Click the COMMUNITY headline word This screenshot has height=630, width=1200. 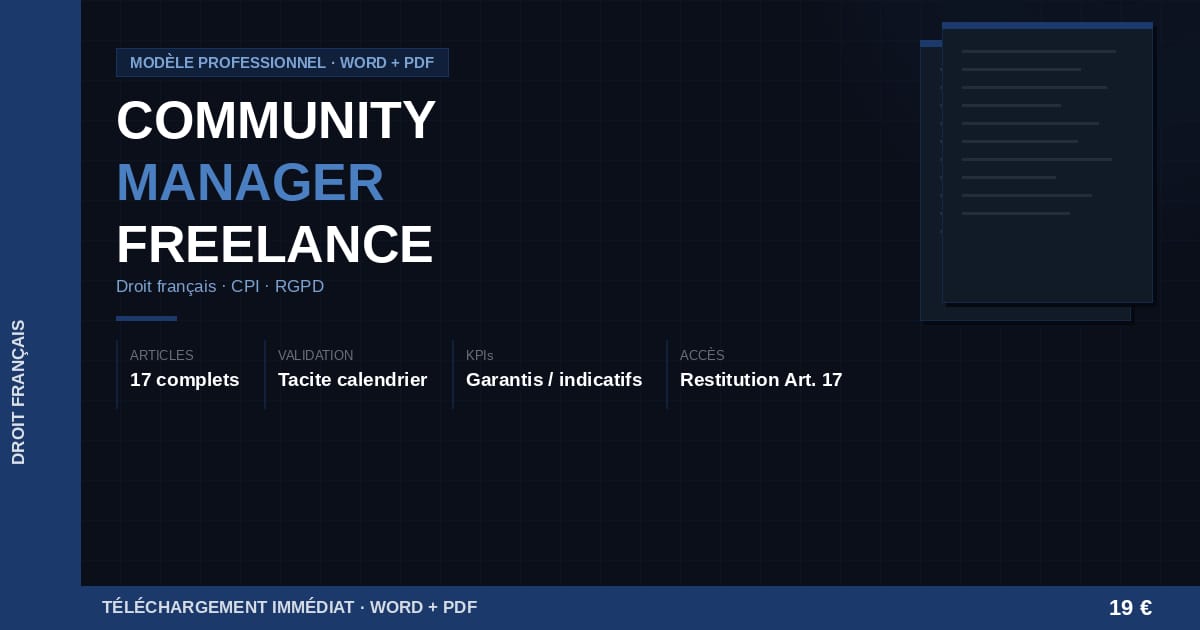[276, 120]
